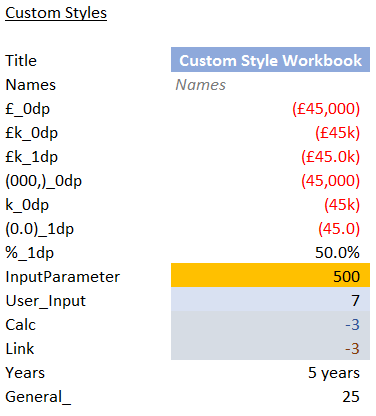Viewport: 376px width, 416px height.
Task: Select the General_ cell with 25
Action: click(270, 397)
